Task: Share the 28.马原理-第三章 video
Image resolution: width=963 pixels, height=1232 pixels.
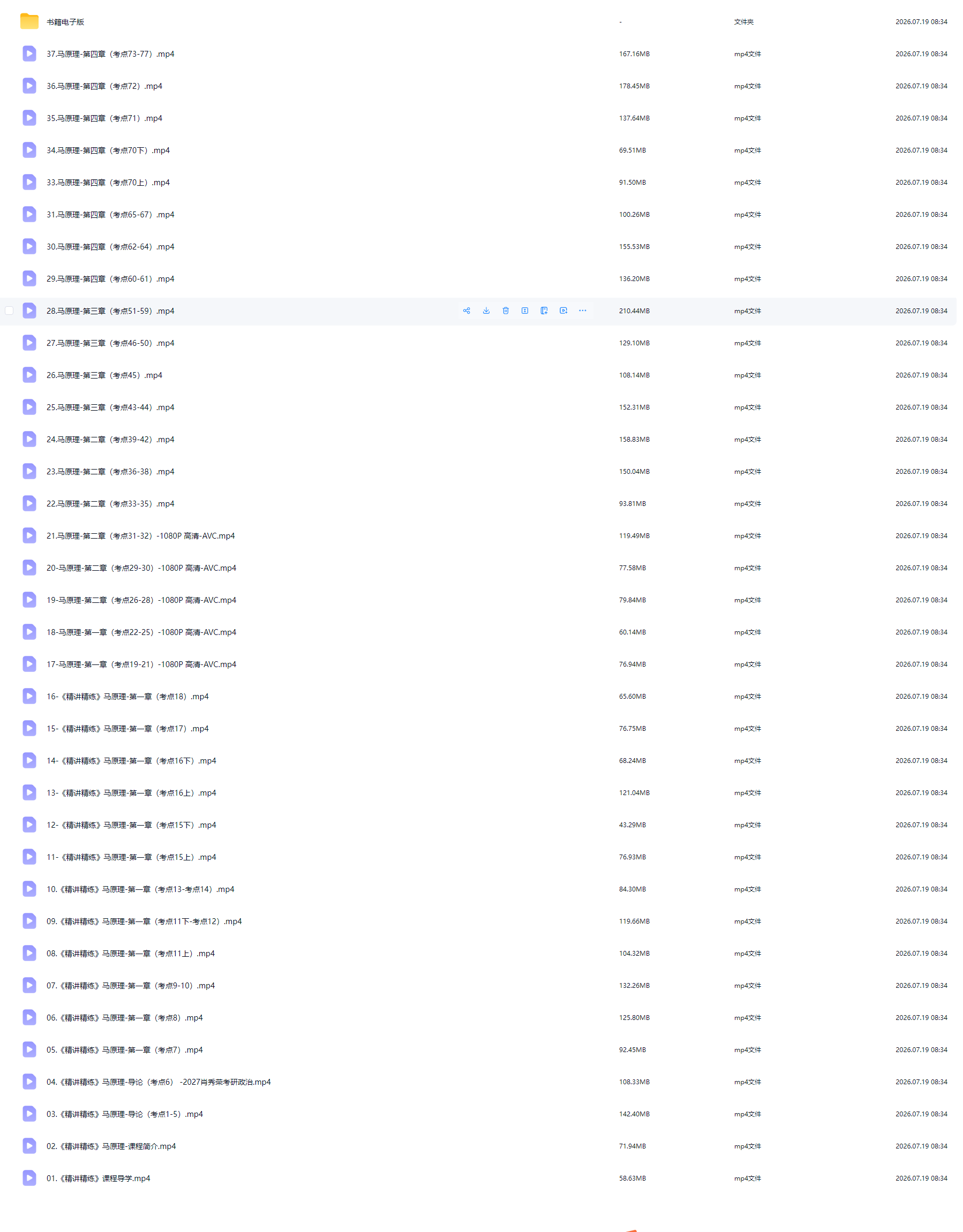Action: 467,311
